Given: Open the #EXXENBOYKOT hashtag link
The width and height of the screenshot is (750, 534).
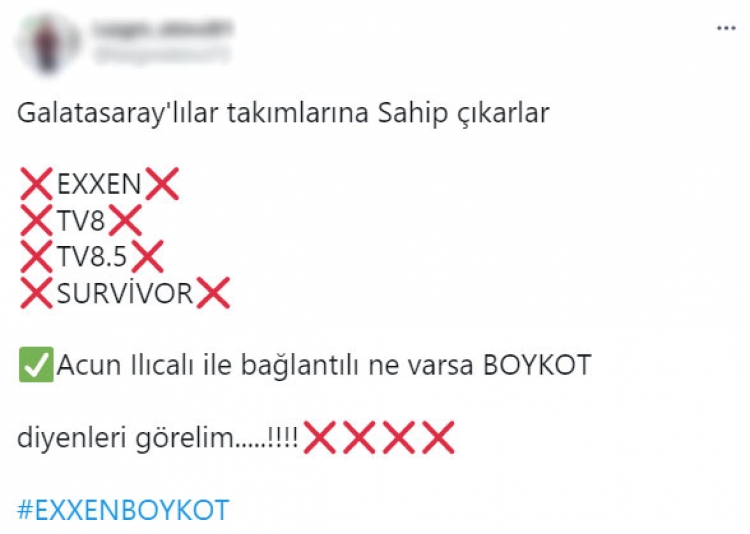Looking at the screenshot, I should click(123, 510).
